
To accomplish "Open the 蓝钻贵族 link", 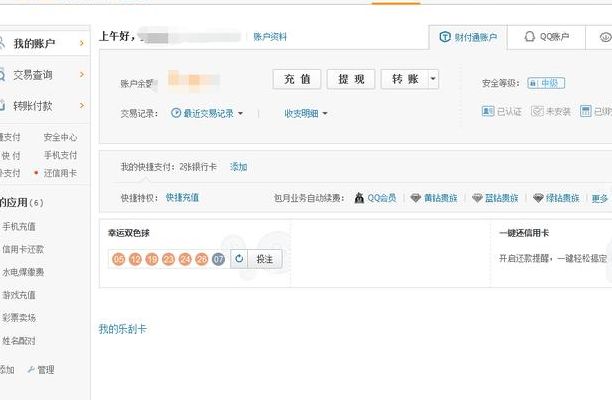I will point(502,198).
